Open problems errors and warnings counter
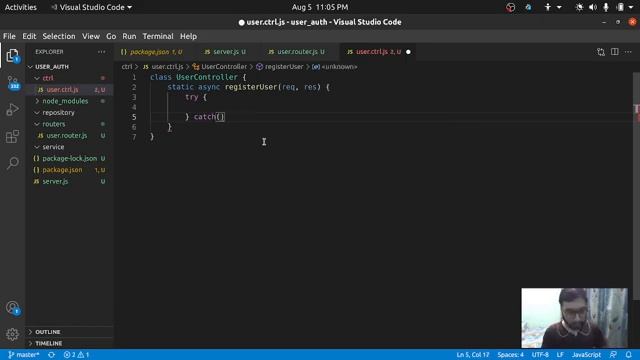The image size is (640, 360). [x=76, y=355]
